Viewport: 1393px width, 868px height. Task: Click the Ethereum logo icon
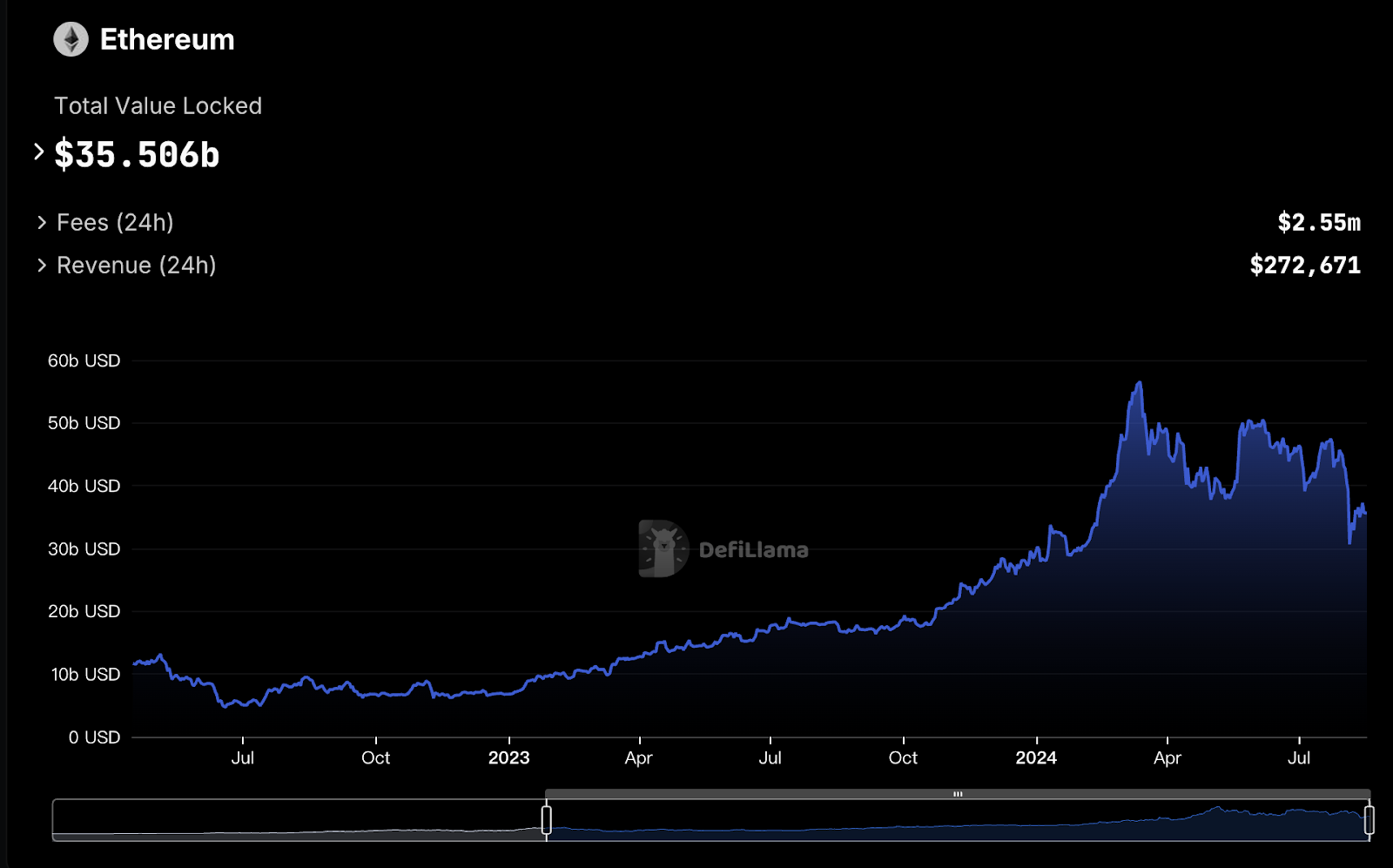coord(71,39)
